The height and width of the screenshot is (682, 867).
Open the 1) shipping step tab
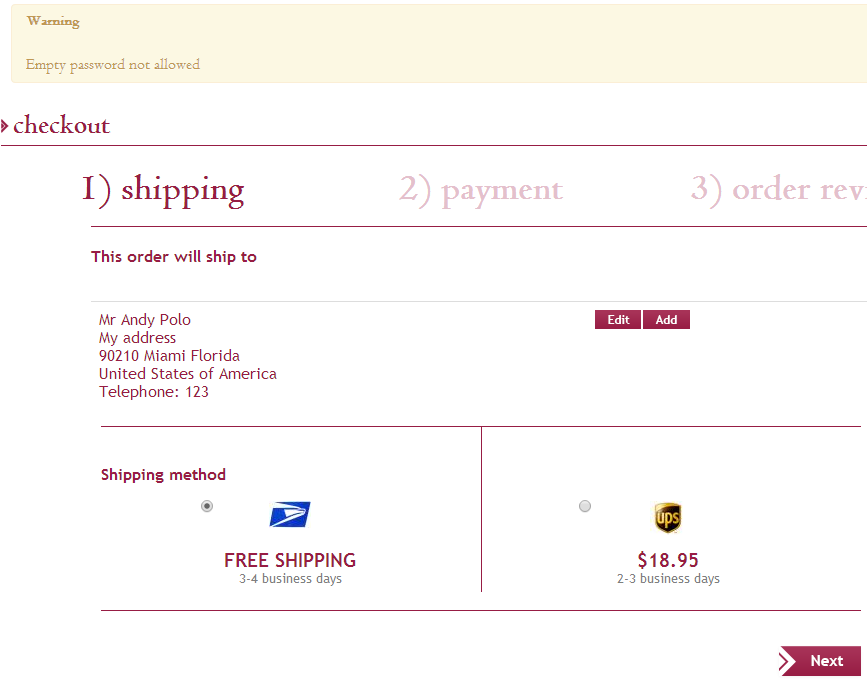point(163,189)
